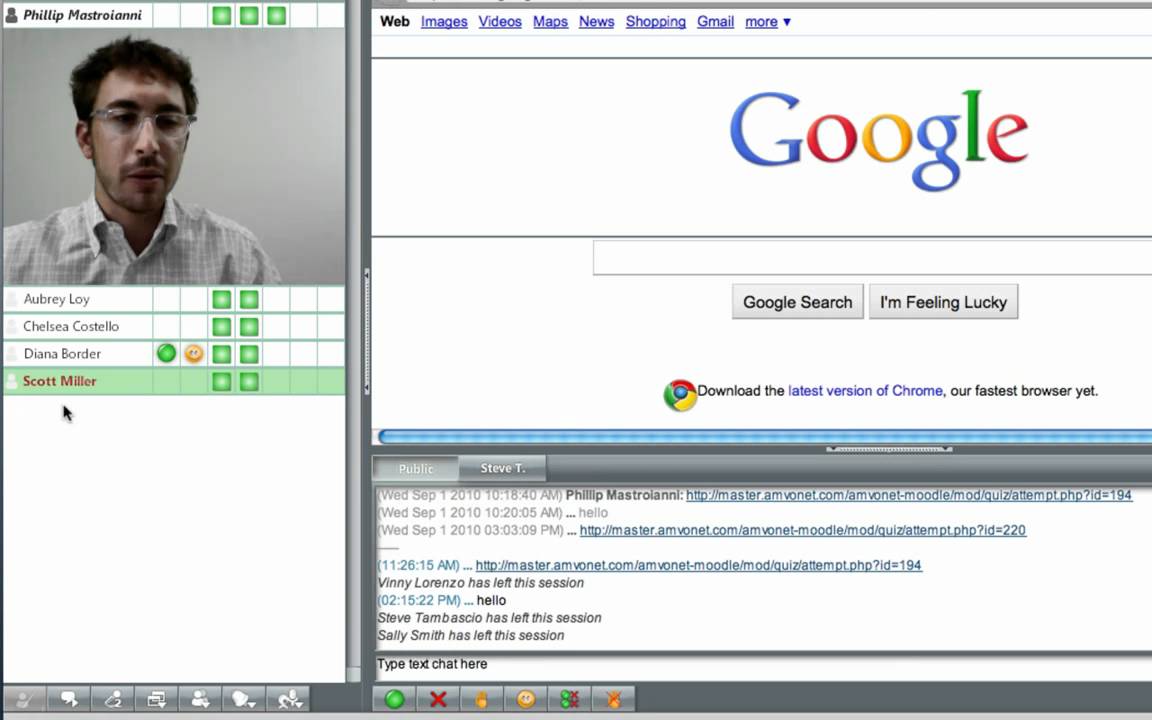Switch to the Public chat tab

click(416, 469)
